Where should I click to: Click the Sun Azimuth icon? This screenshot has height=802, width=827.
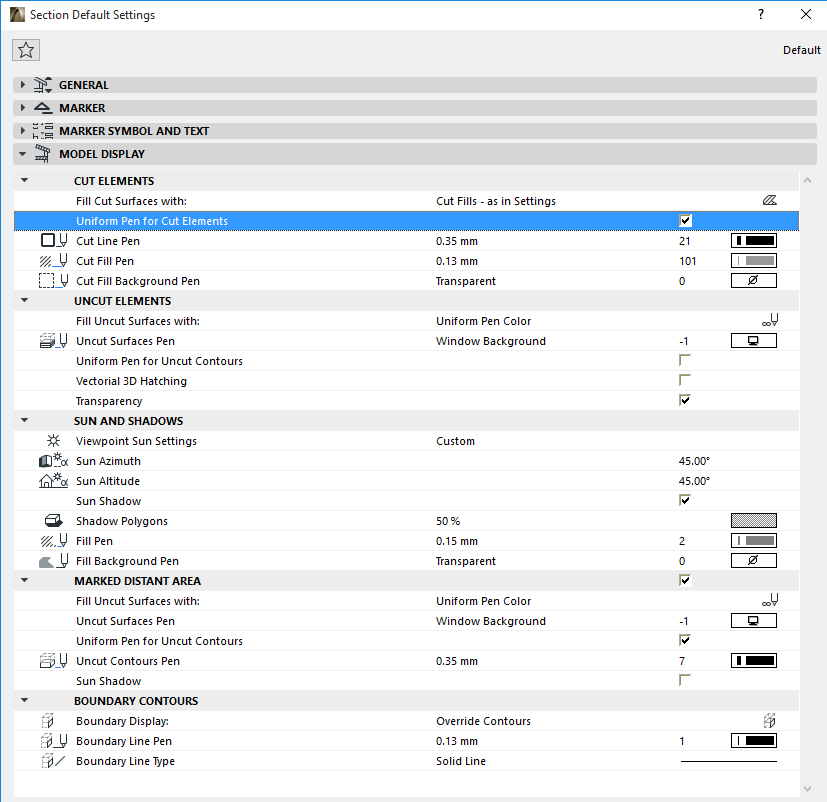[54, 460]
